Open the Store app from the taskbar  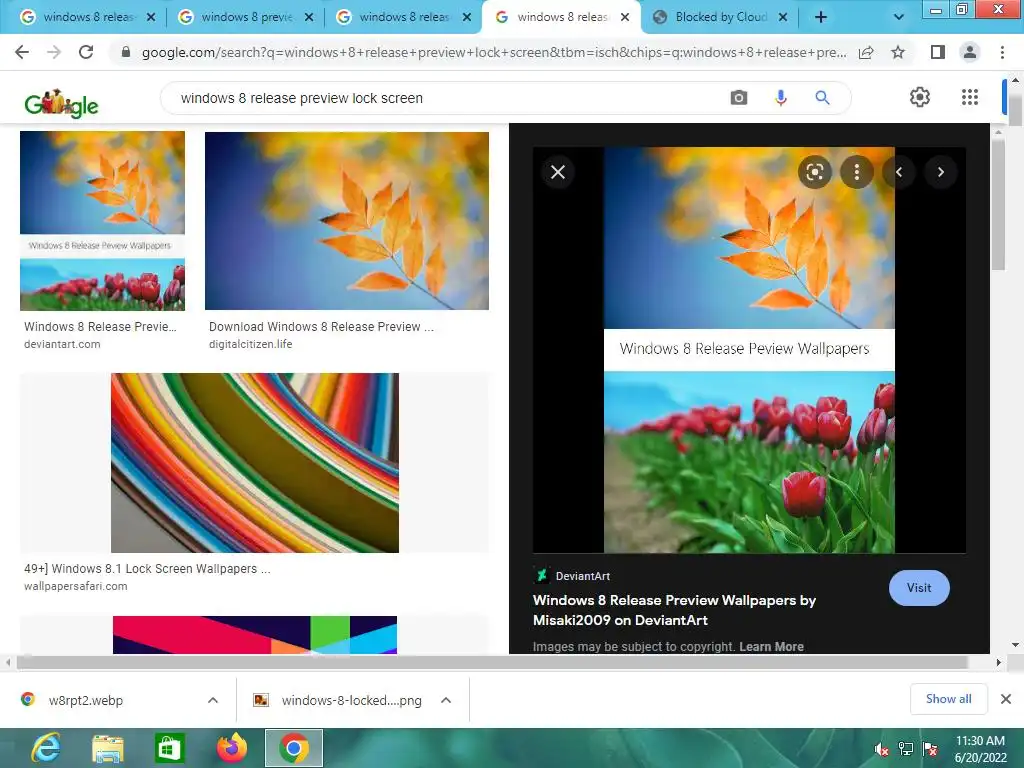pyautogui.click(x=170, y=748)
